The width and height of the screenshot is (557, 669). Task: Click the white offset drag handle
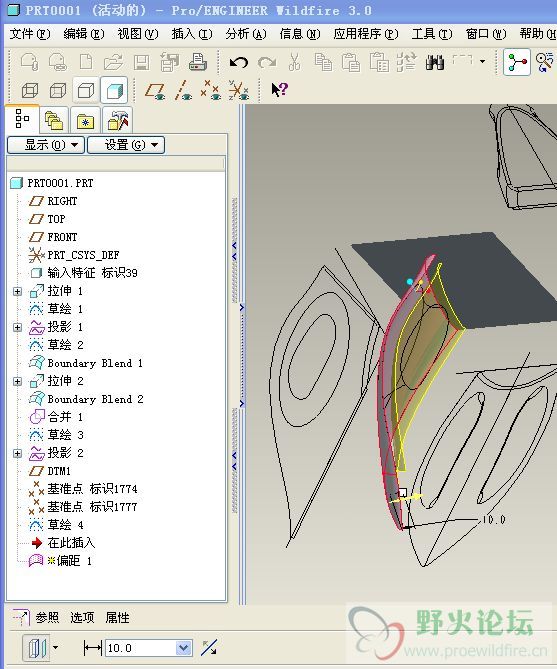click(402, 492)
